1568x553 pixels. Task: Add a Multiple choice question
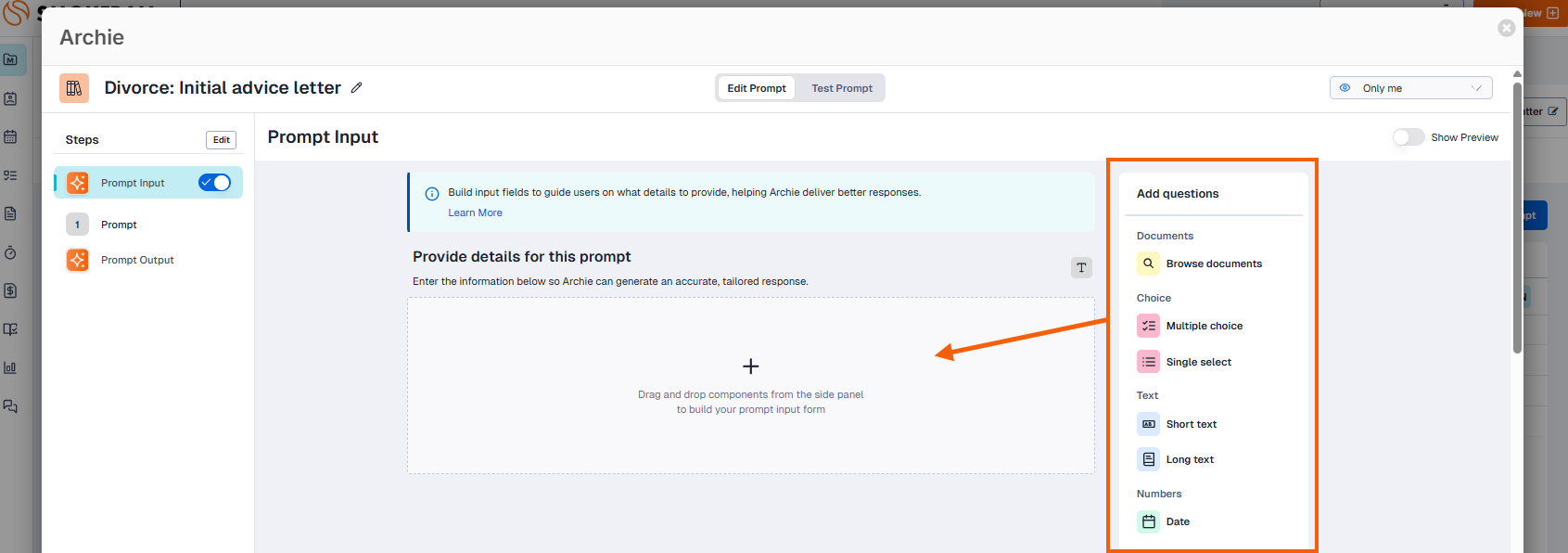(x=1204, y=326)
